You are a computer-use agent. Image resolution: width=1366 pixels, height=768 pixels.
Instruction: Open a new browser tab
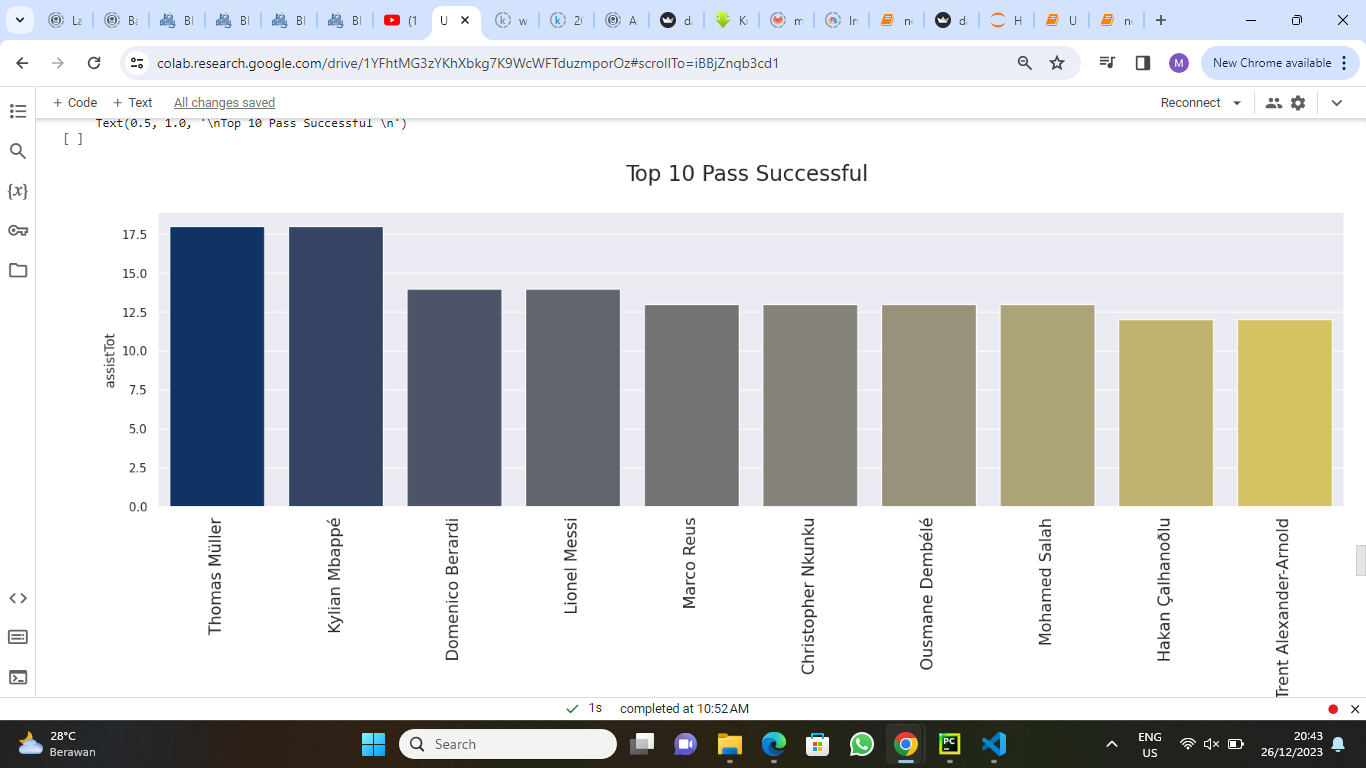[x=1161, y=20]
